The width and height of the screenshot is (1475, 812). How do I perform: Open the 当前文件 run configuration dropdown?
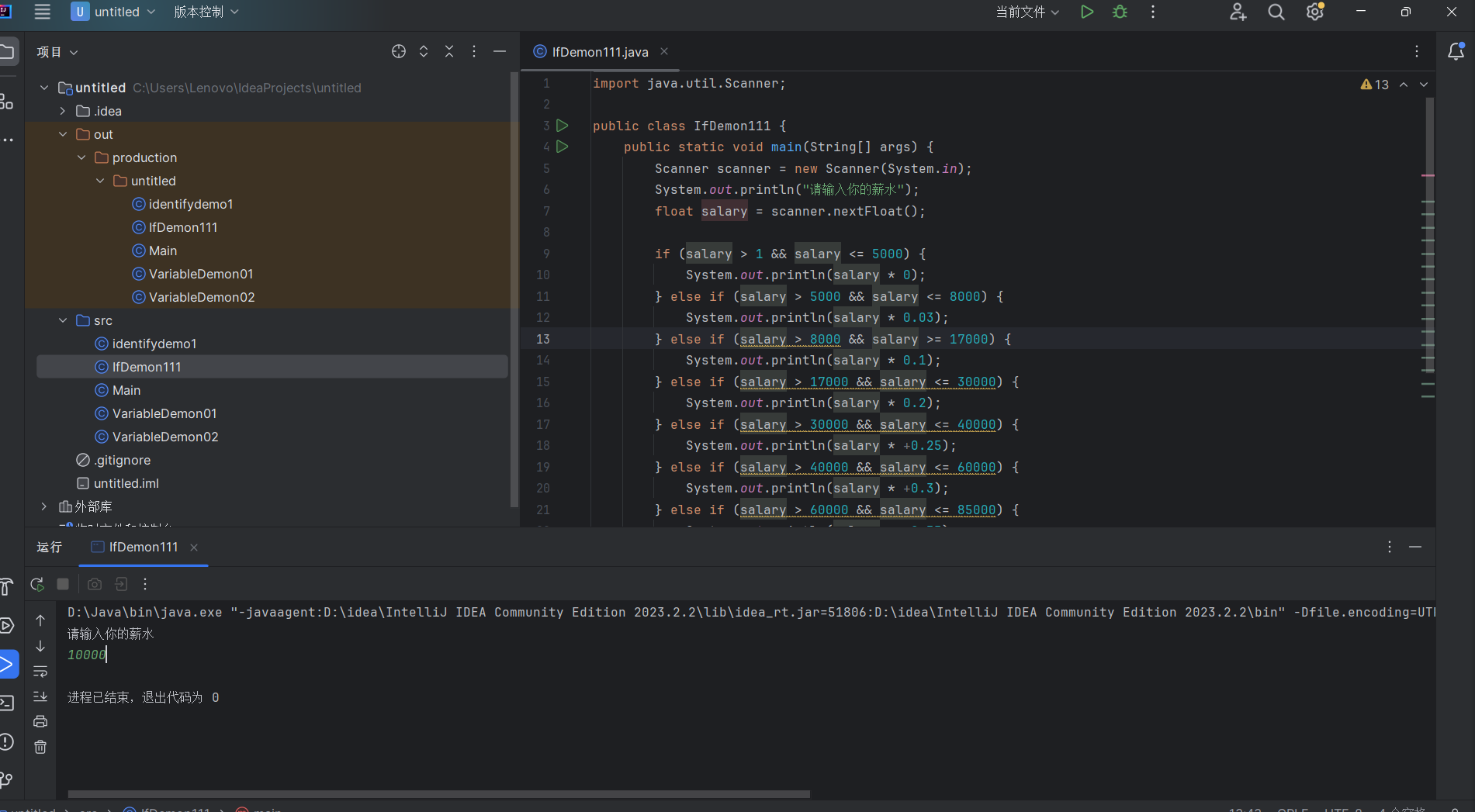click(x=1027, y=12)
